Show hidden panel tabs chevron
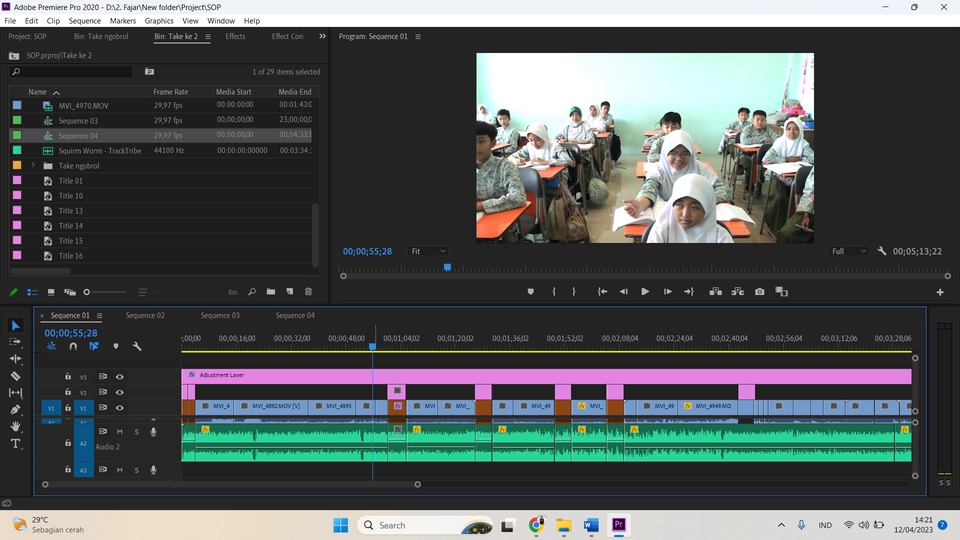This screenshot has width=960, height=540. coord(322,36)
